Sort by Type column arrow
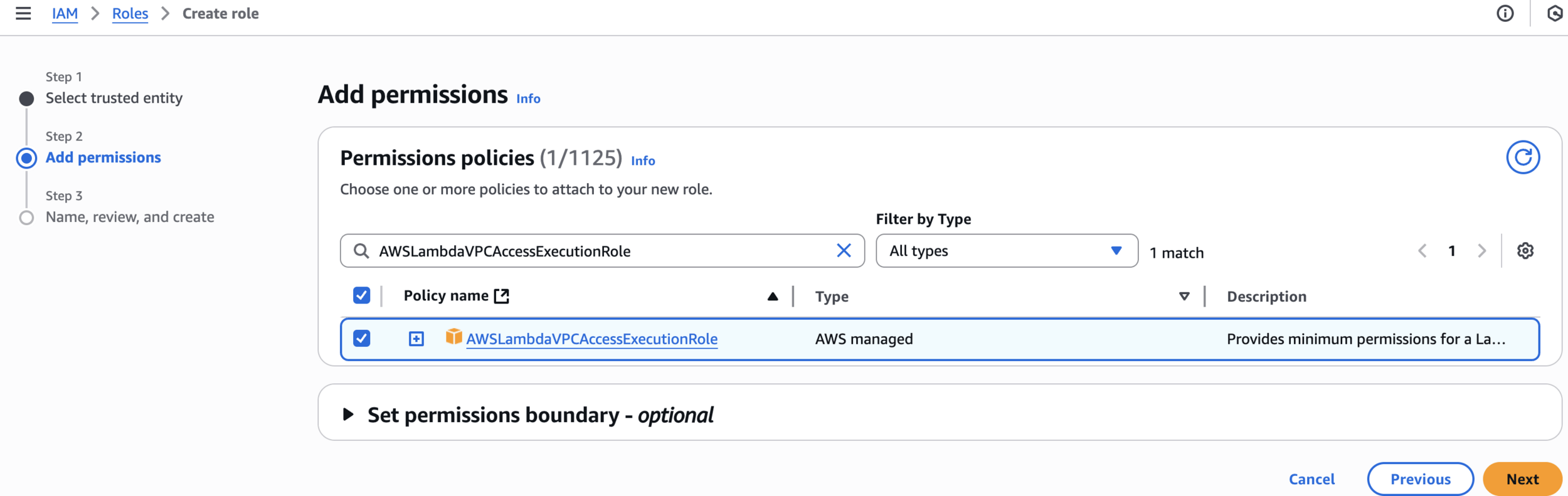 click(1184, 297)
